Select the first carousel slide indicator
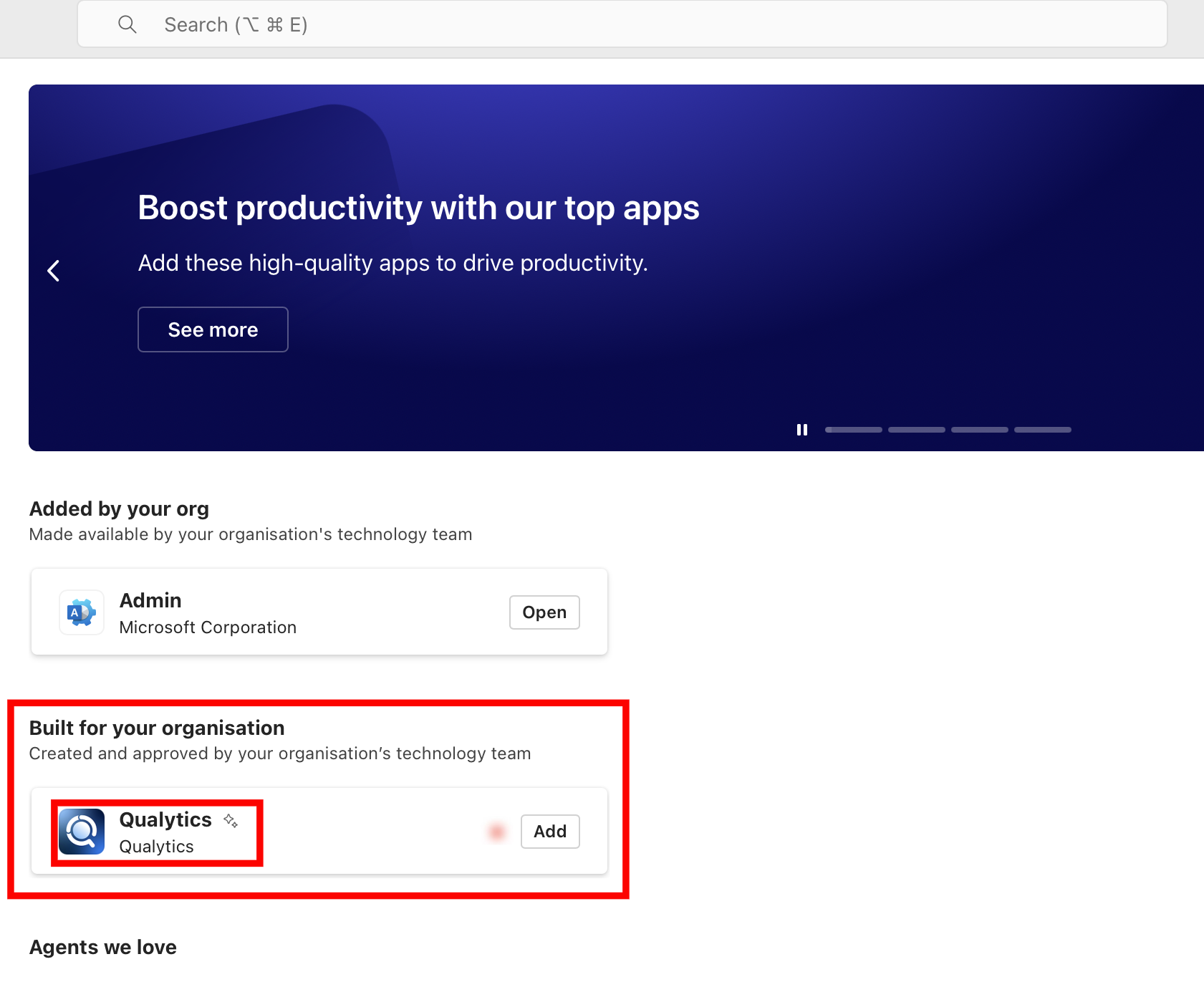The width and height of the screenshot is (1204, 982). (x=853, y=430)
